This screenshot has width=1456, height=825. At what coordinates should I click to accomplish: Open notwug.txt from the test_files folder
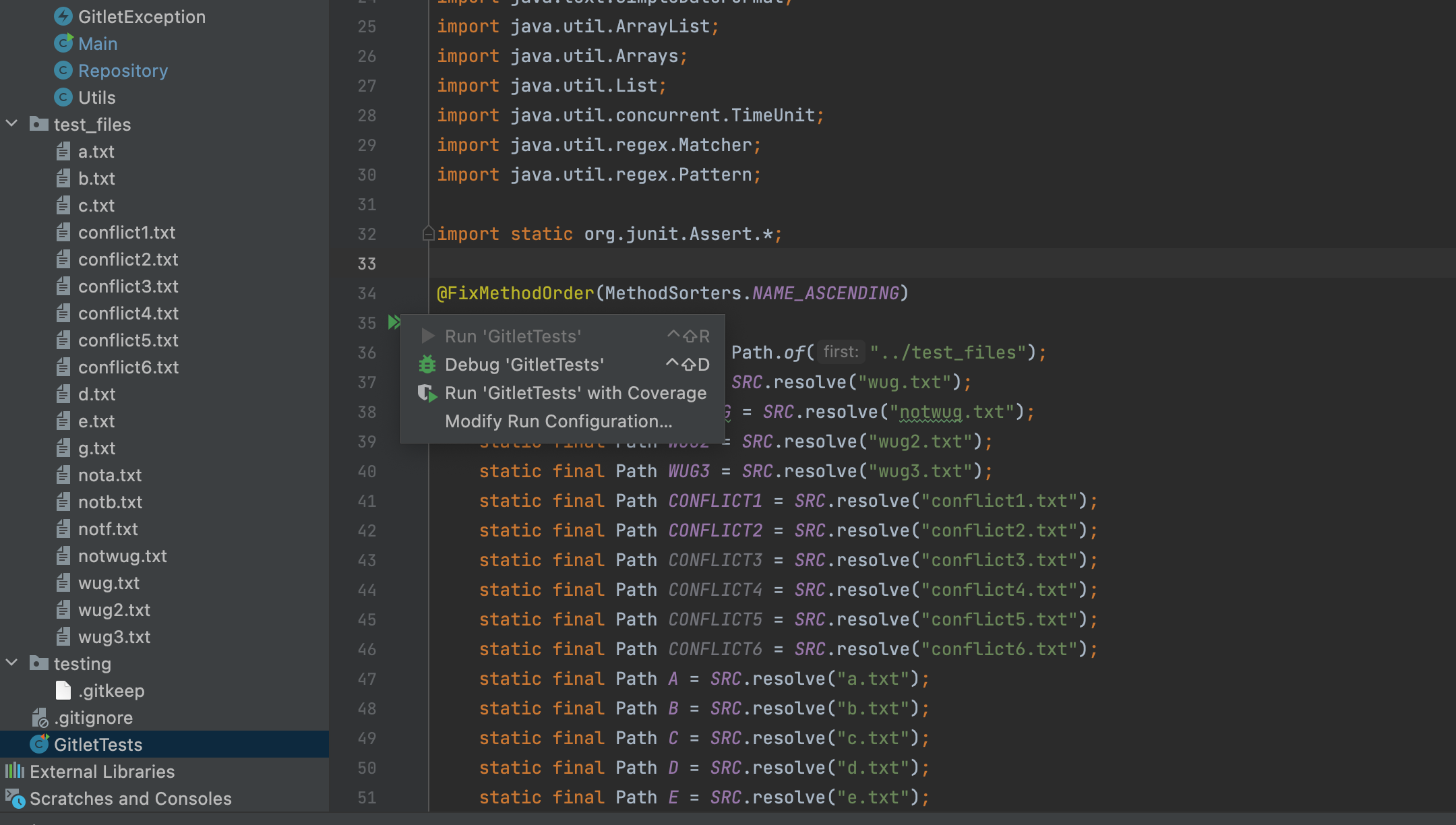(x=122, y=555)
